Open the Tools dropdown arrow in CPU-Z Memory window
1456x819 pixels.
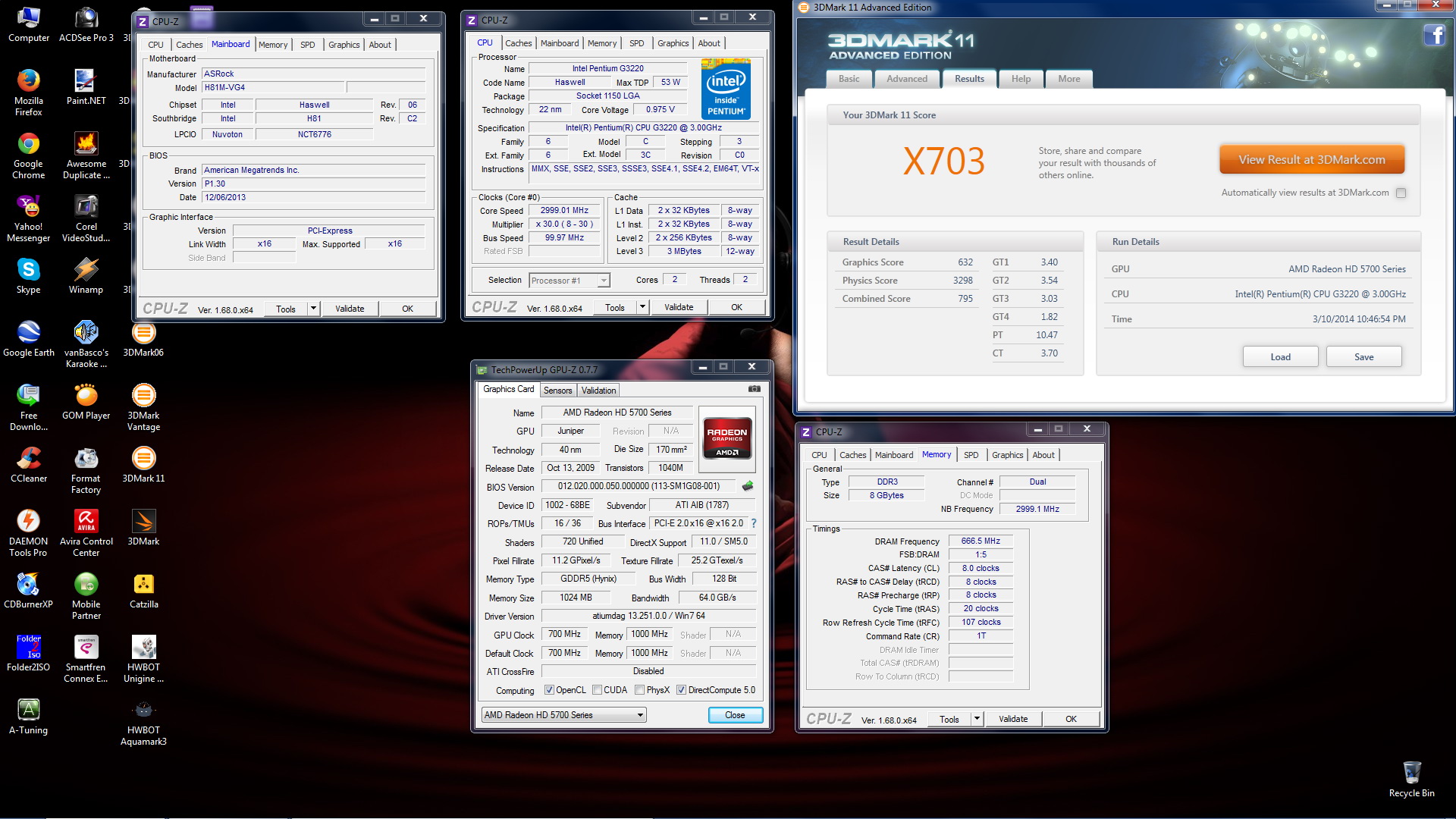click(977, 719)
